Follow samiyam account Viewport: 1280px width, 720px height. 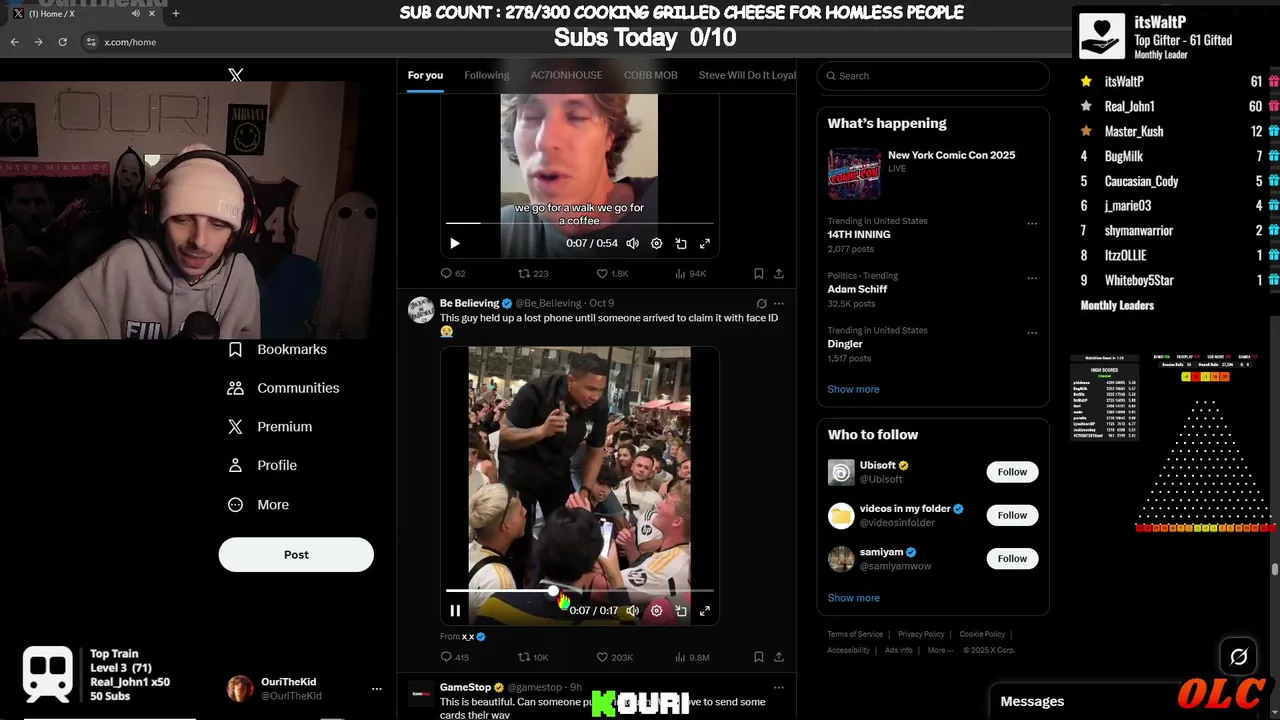pyautogui.click(x=1012, y=558)
